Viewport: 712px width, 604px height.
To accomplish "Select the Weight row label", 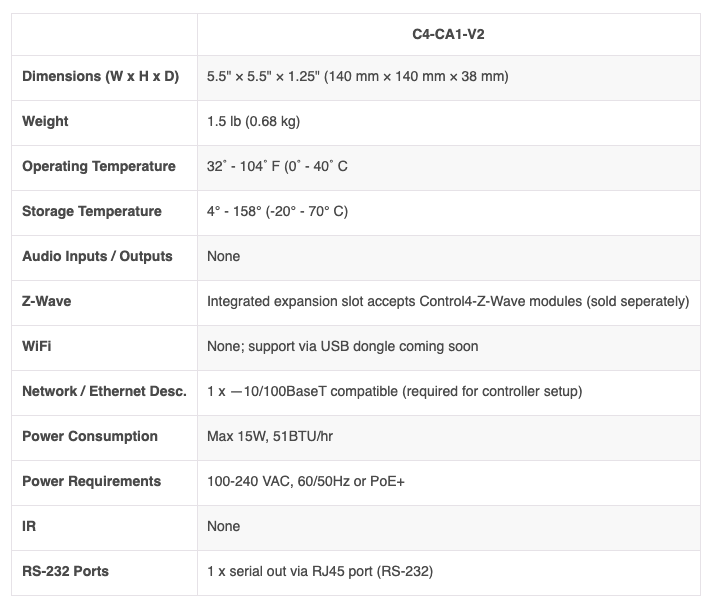I will [x=46, y=122].
